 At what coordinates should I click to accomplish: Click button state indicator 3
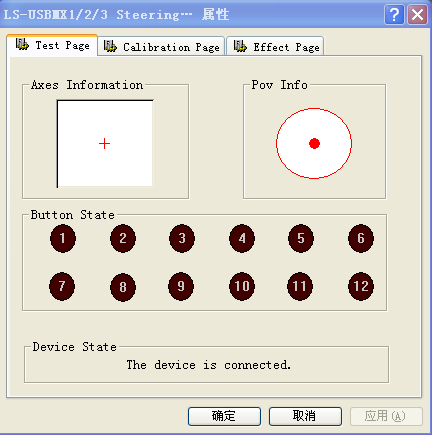(182, 238)
